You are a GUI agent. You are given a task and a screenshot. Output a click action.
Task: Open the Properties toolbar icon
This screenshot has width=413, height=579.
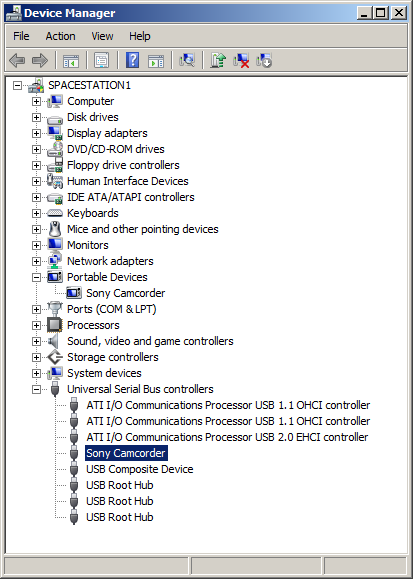pyautogui.click(x=102, y=60)
